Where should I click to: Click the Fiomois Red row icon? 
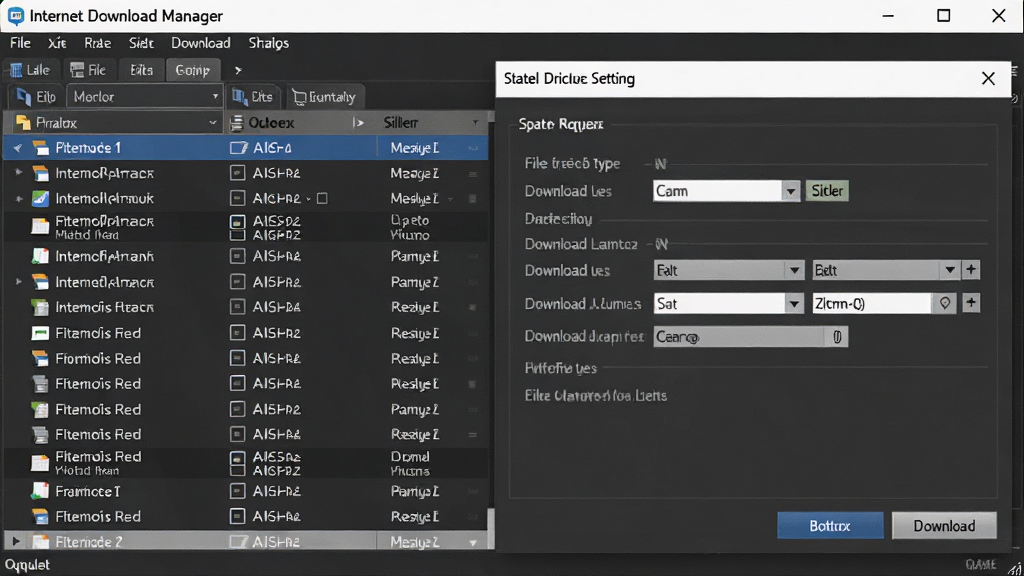point(40,359)
